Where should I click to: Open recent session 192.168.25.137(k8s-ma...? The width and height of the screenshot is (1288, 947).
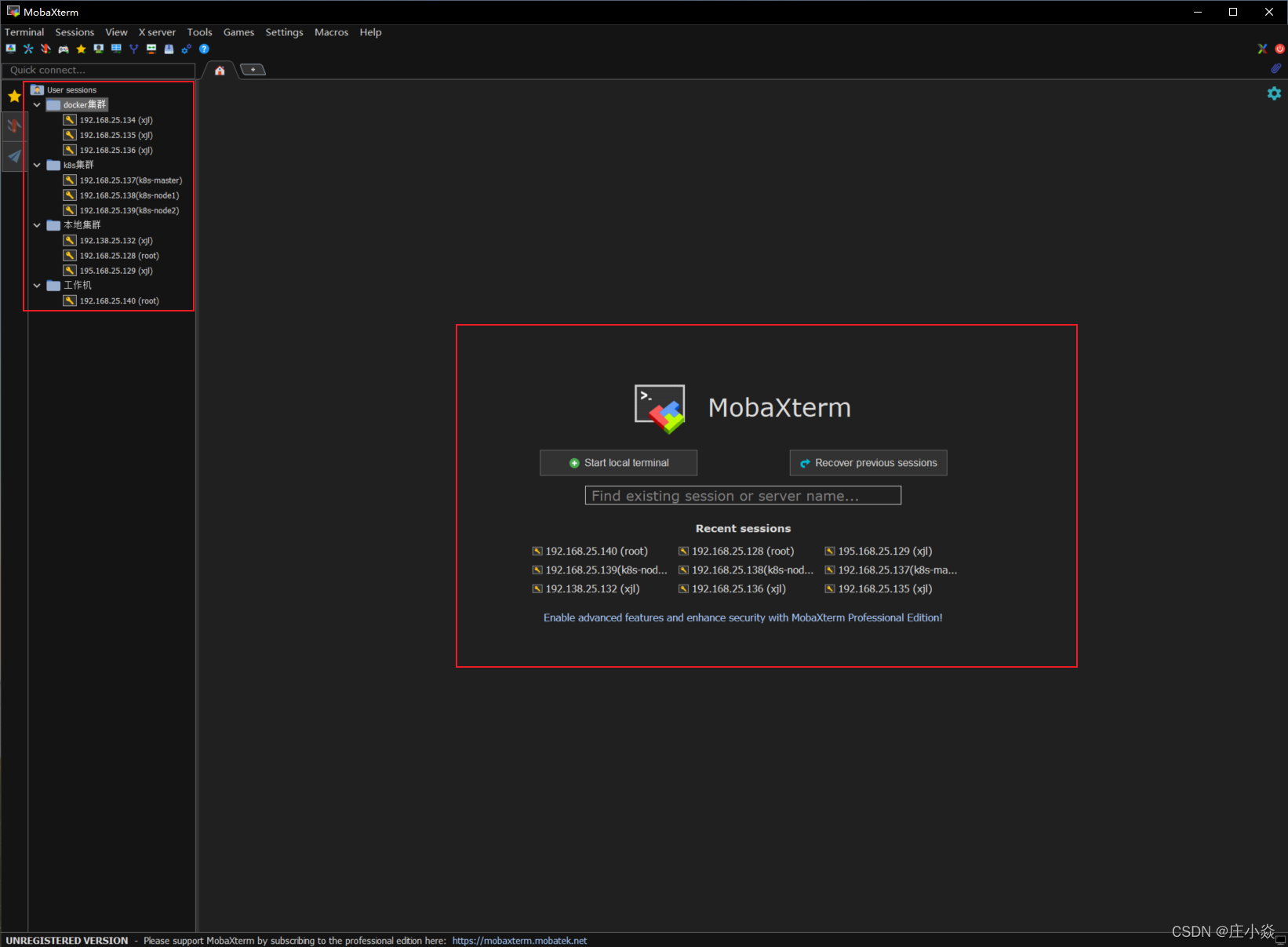pos(891,570)
